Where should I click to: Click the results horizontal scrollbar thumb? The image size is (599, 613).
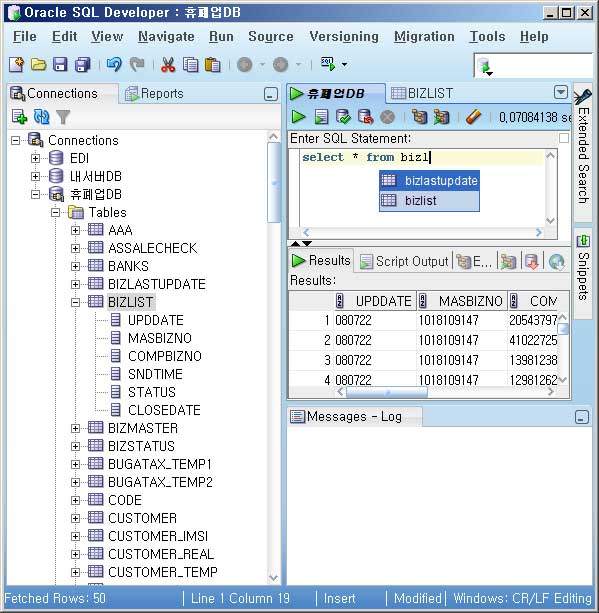pos(387,392)
